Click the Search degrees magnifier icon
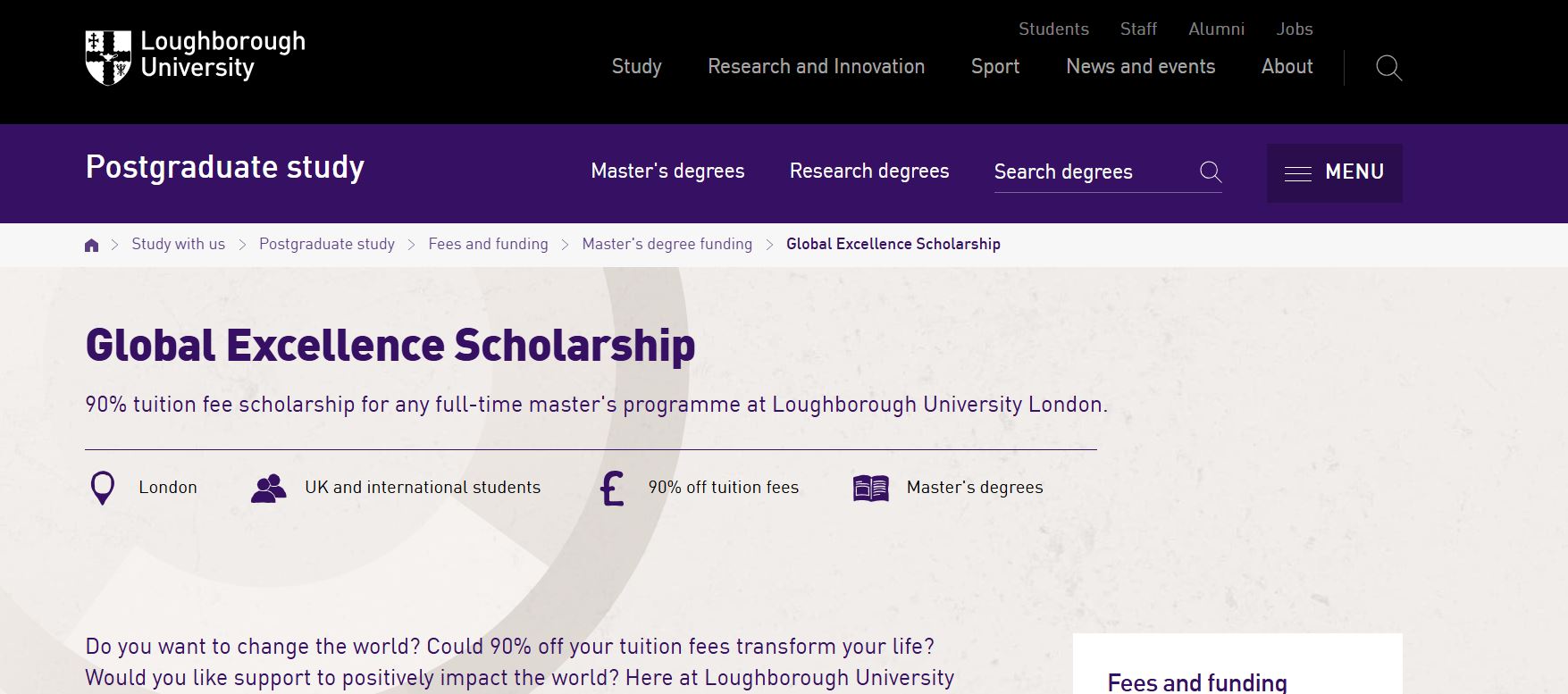The height and width of the screenshot is (694, 1568). point(1211,171)
